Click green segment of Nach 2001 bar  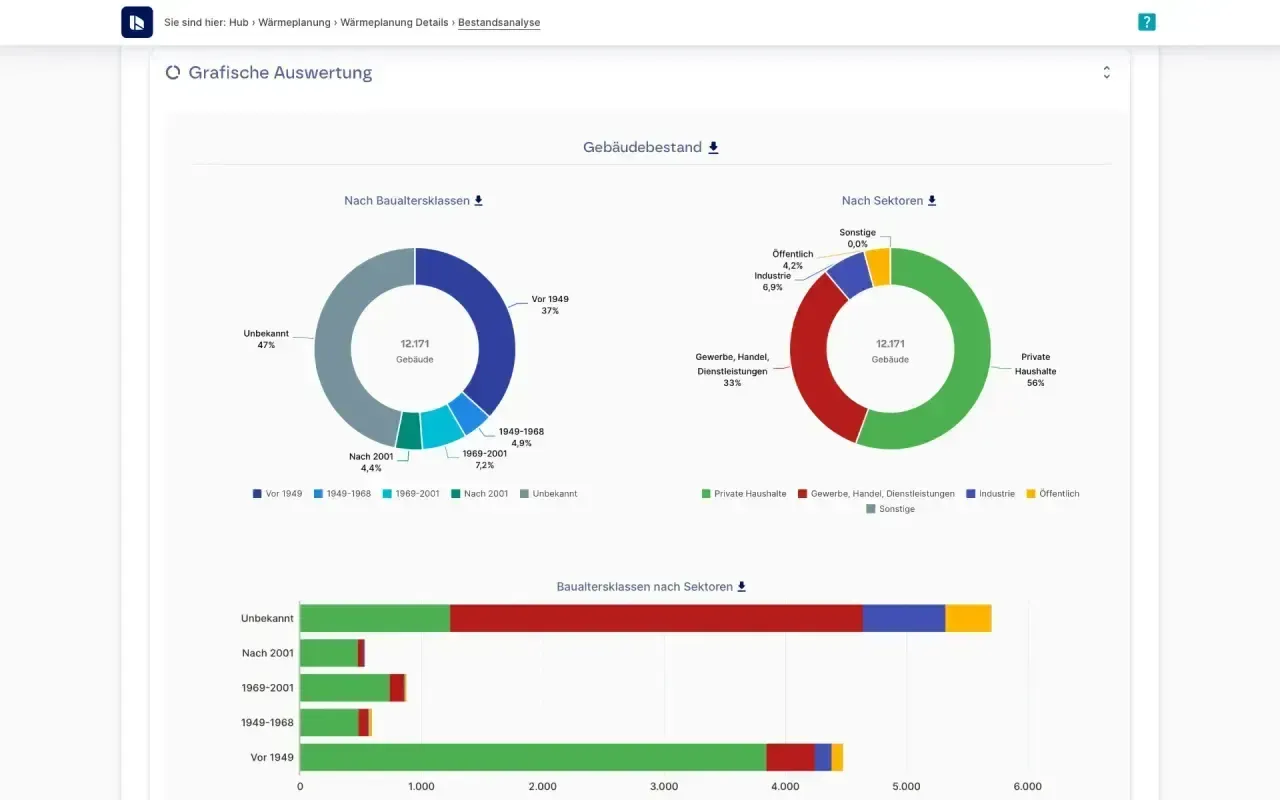[x=329, y=653]
